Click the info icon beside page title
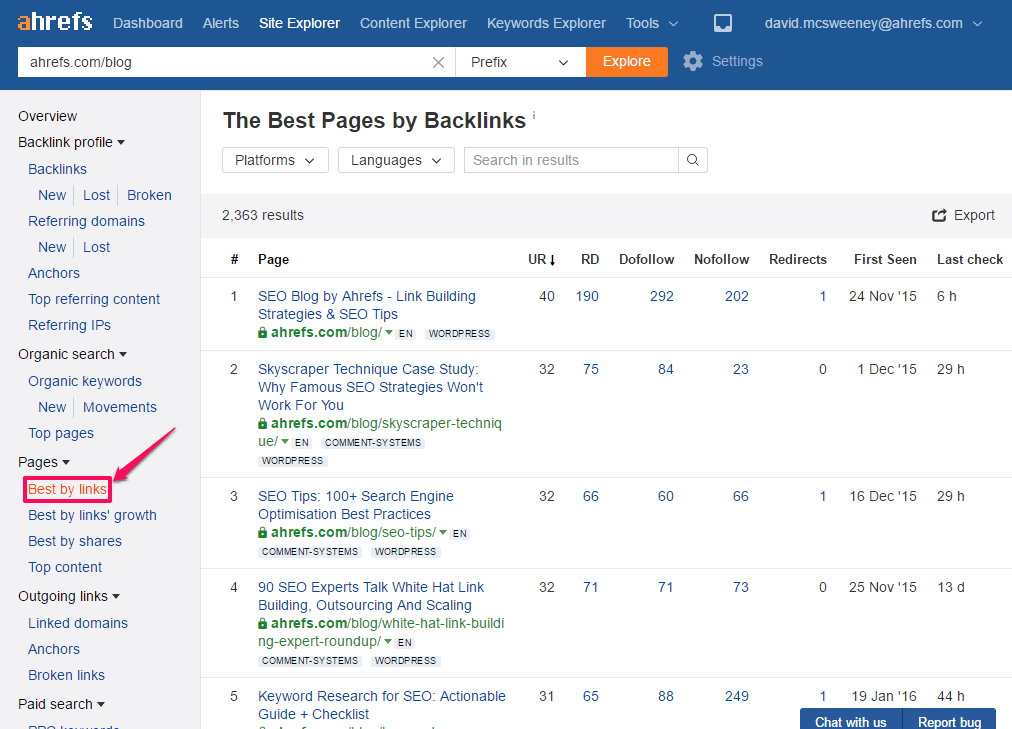Image resolution: width=1012 pixels, height=729 pixels. click(534, 115)
